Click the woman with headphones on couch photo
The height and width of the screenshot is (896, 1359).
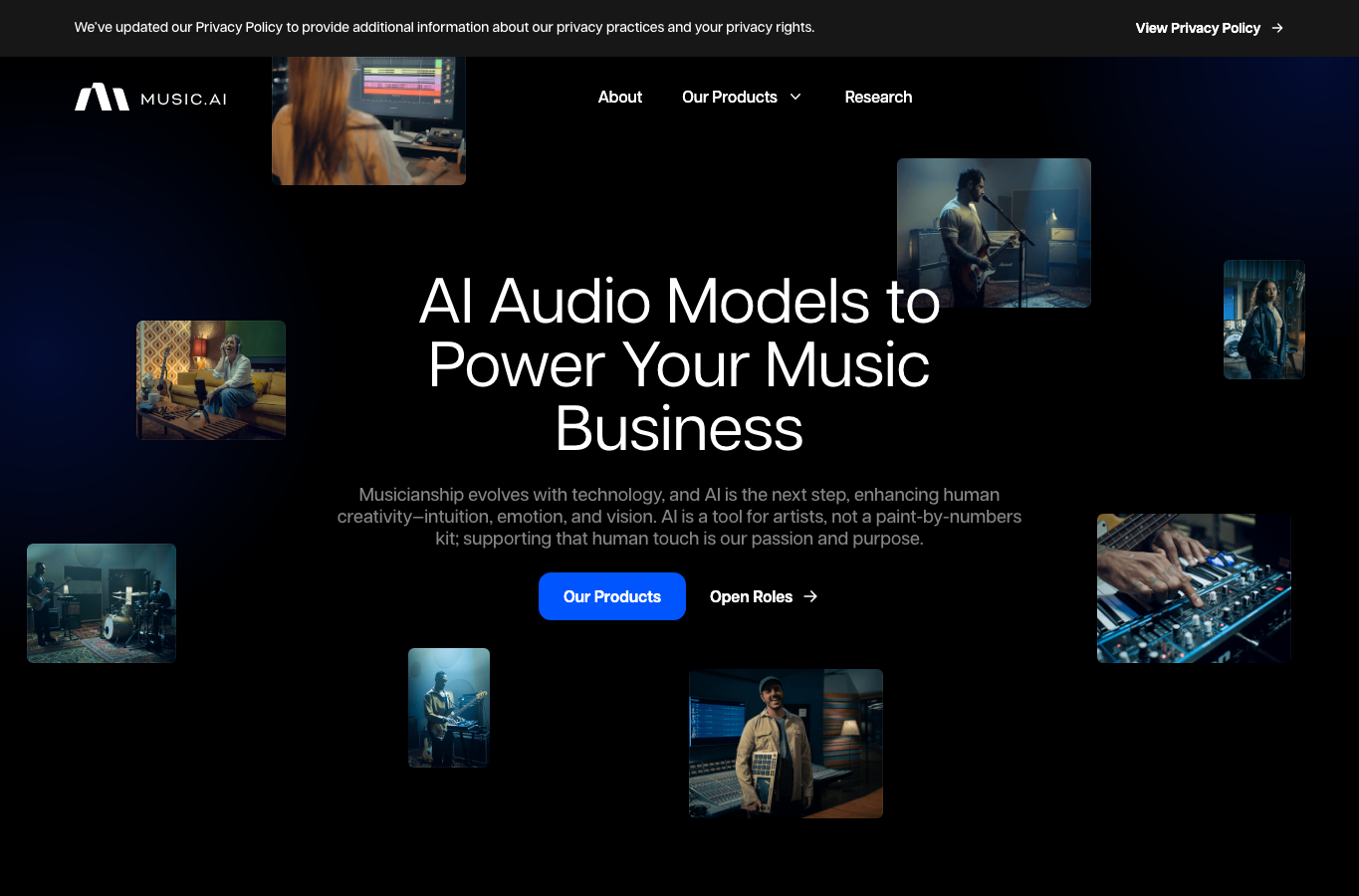211,380
